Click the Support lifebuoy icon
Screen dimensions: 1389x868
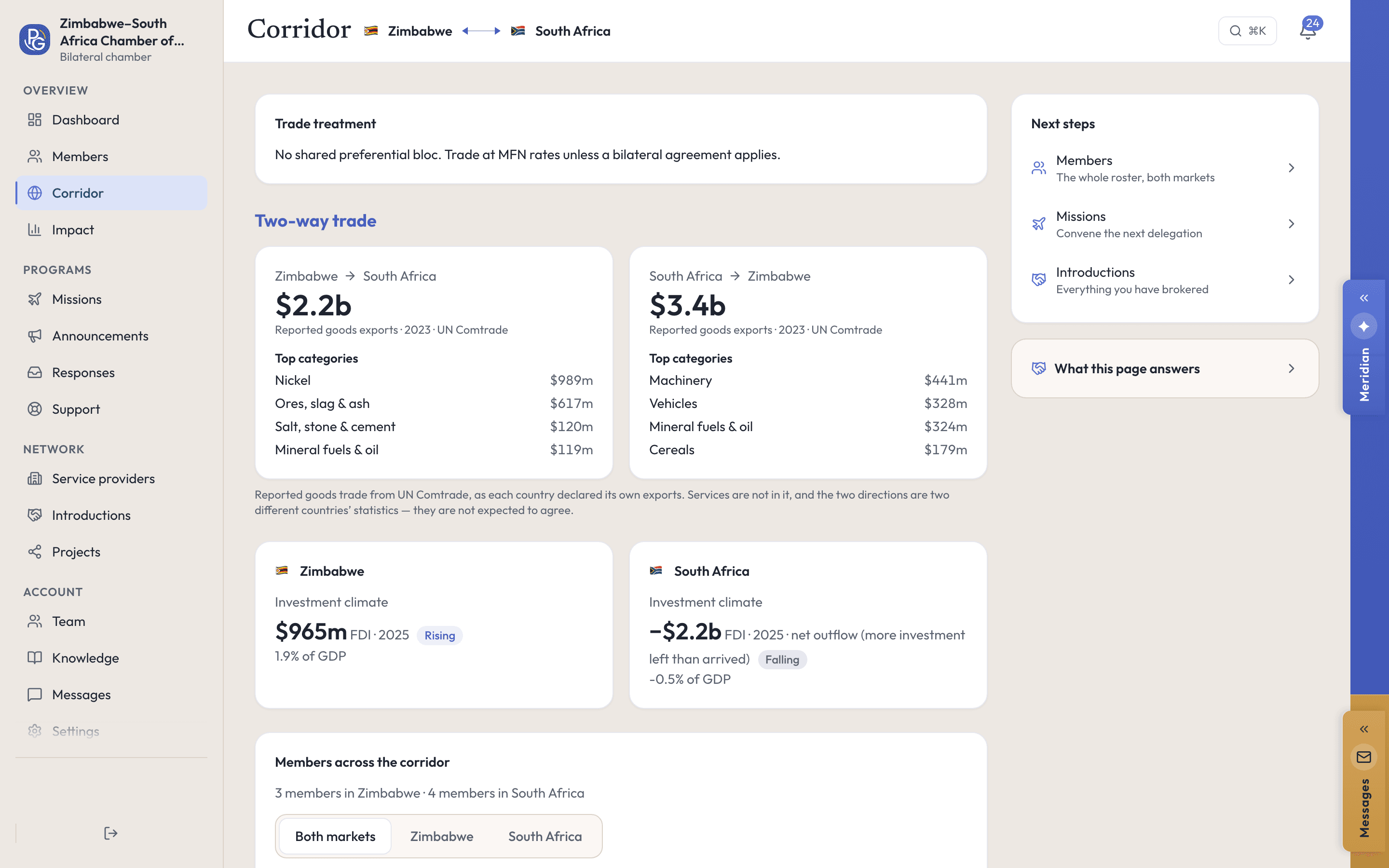point(35,409)
